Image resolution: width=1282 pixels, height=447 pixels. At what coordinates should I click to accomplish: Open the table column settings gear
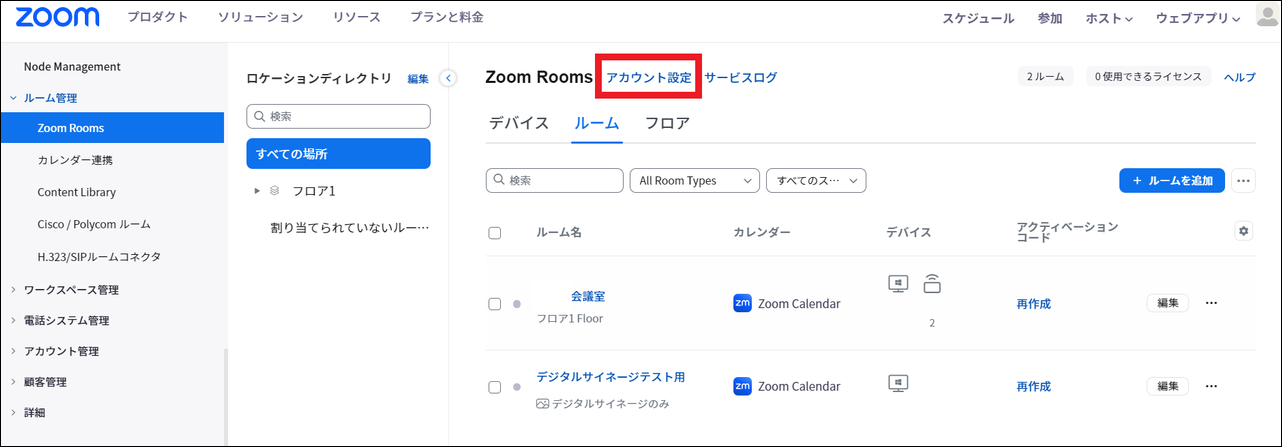click(1244, 231)
